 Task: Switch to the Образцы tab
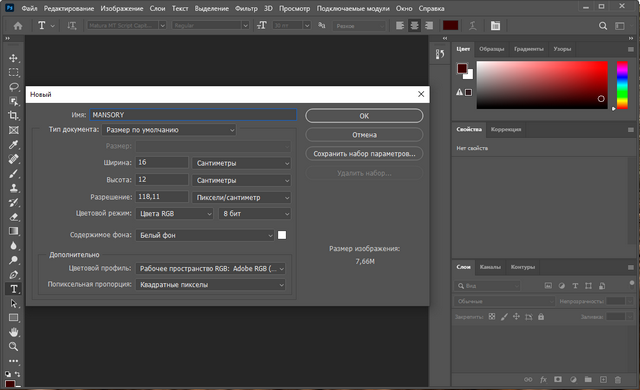(x=491, y=49)
